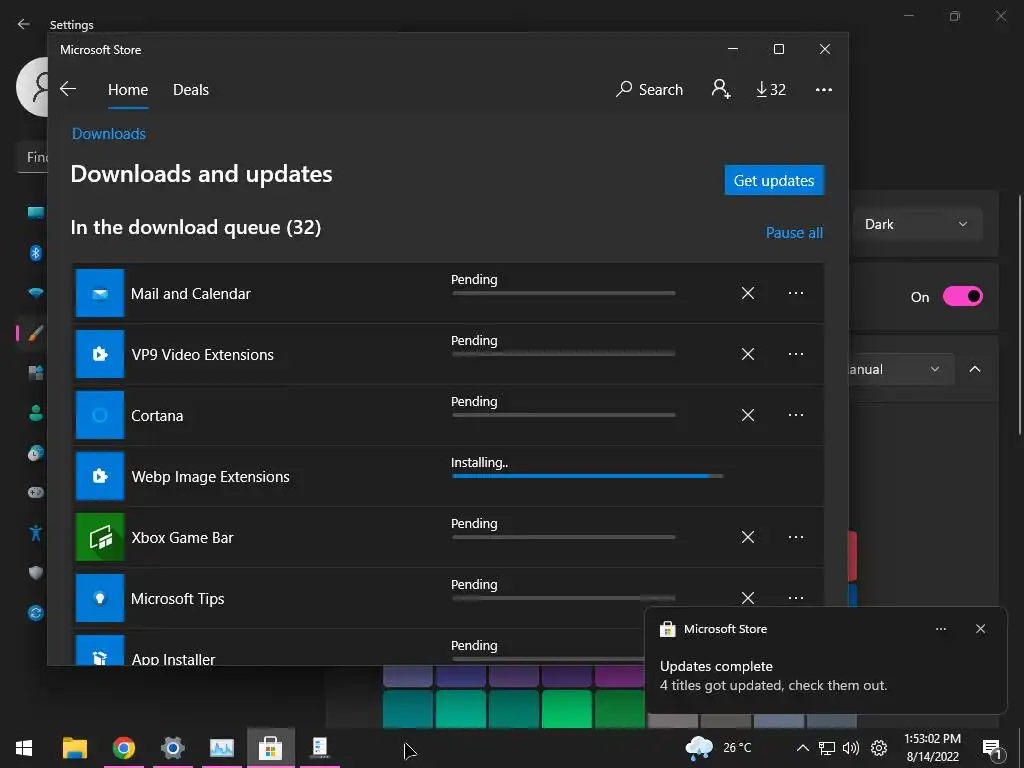The height and width of the screenshot is (768, 1024).
Task: Open the downloads indicator showing 32
Action: (771, 89)
